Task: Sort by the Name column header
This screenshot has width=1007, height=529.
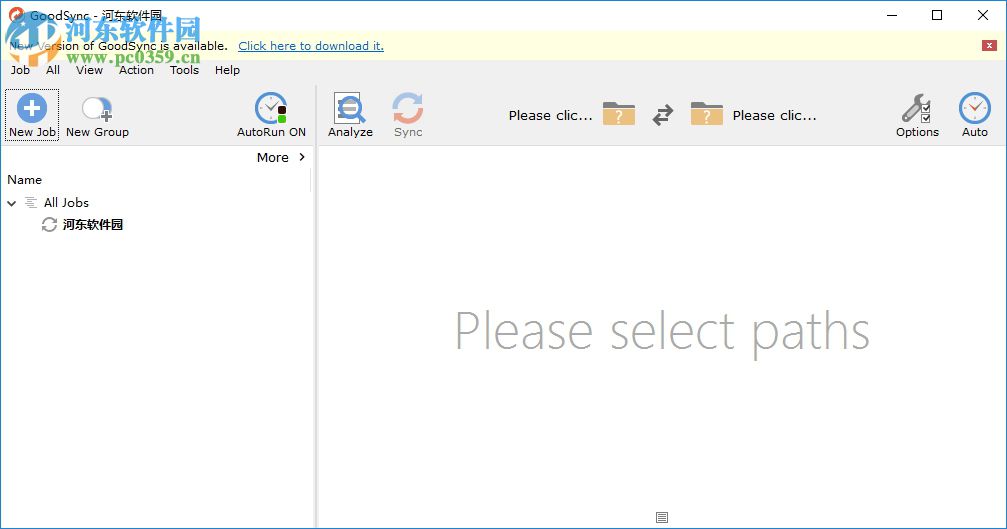Action: point(24,180)
